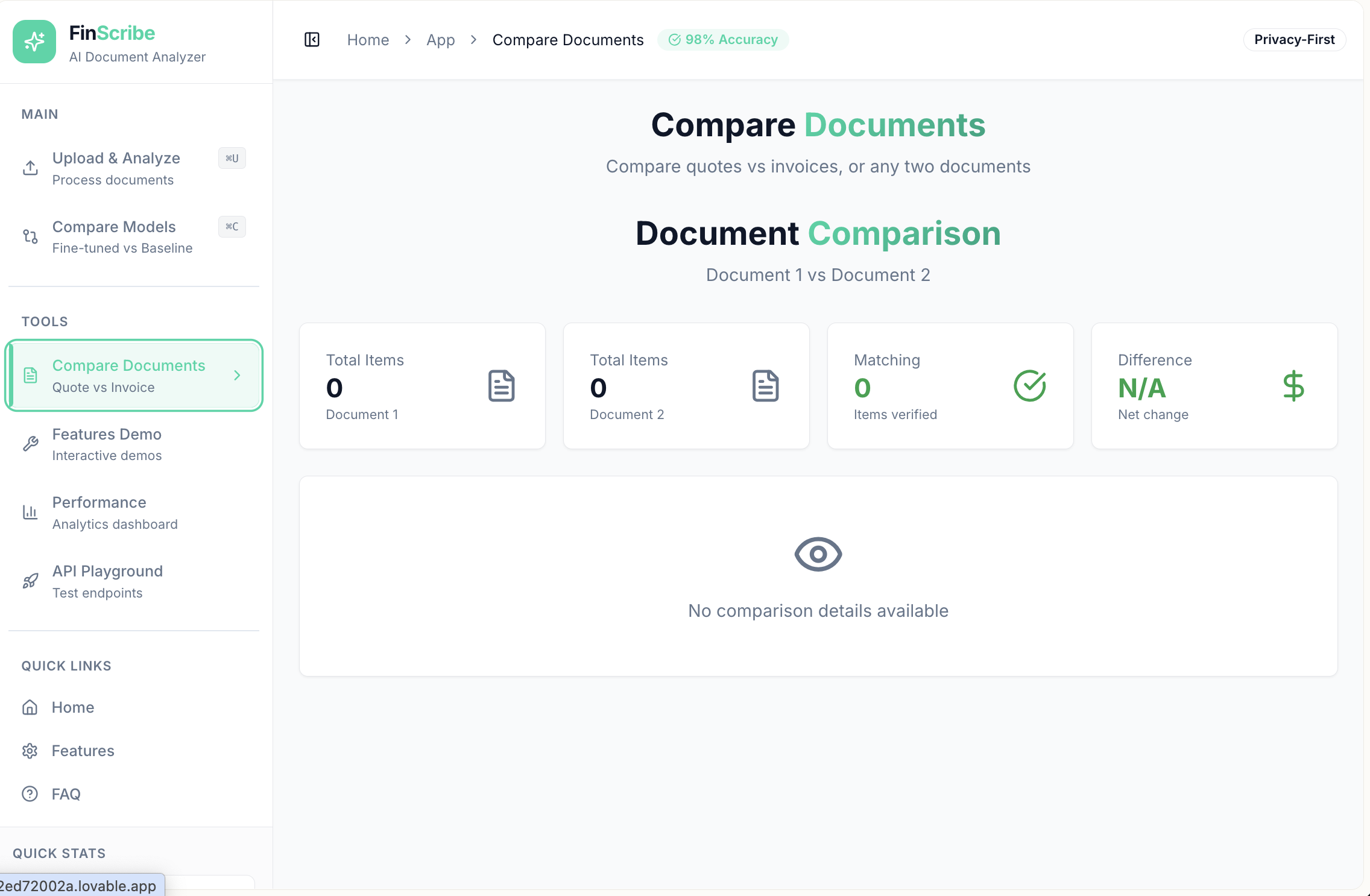Click the 98% Accuracy status badge

723,40
